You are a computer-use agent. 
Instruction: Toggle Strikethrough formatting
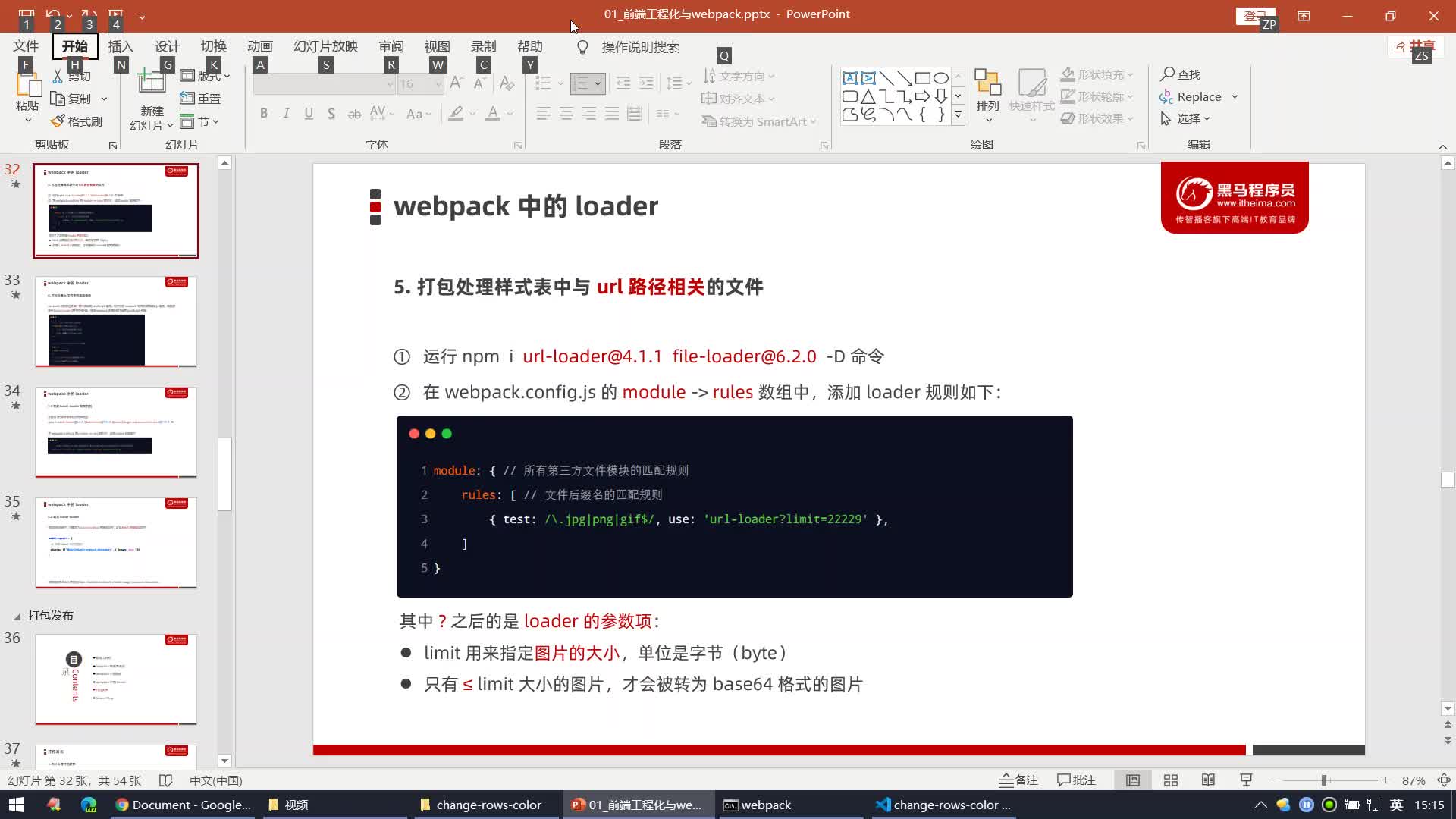click(354, 114)
